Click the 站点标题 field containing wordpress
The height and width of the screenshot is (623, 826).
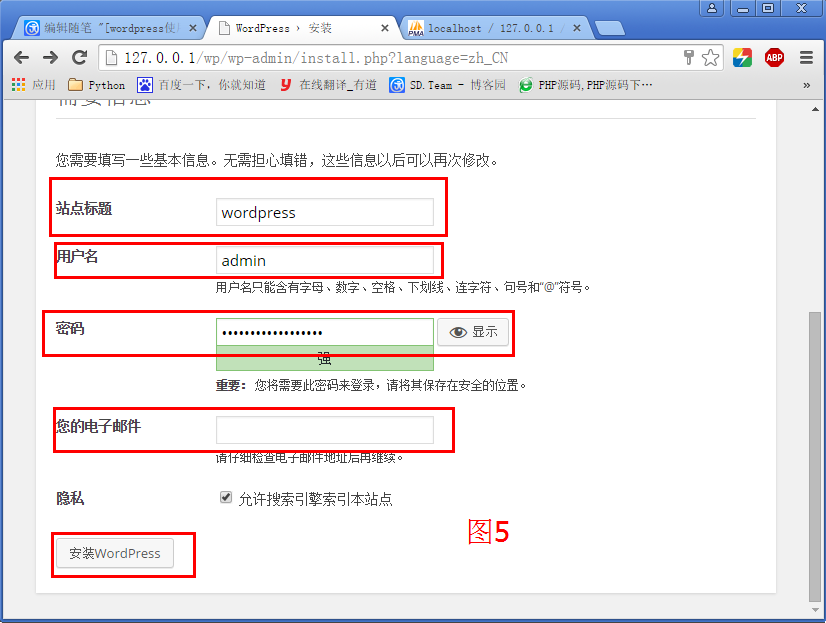[324, 212]
